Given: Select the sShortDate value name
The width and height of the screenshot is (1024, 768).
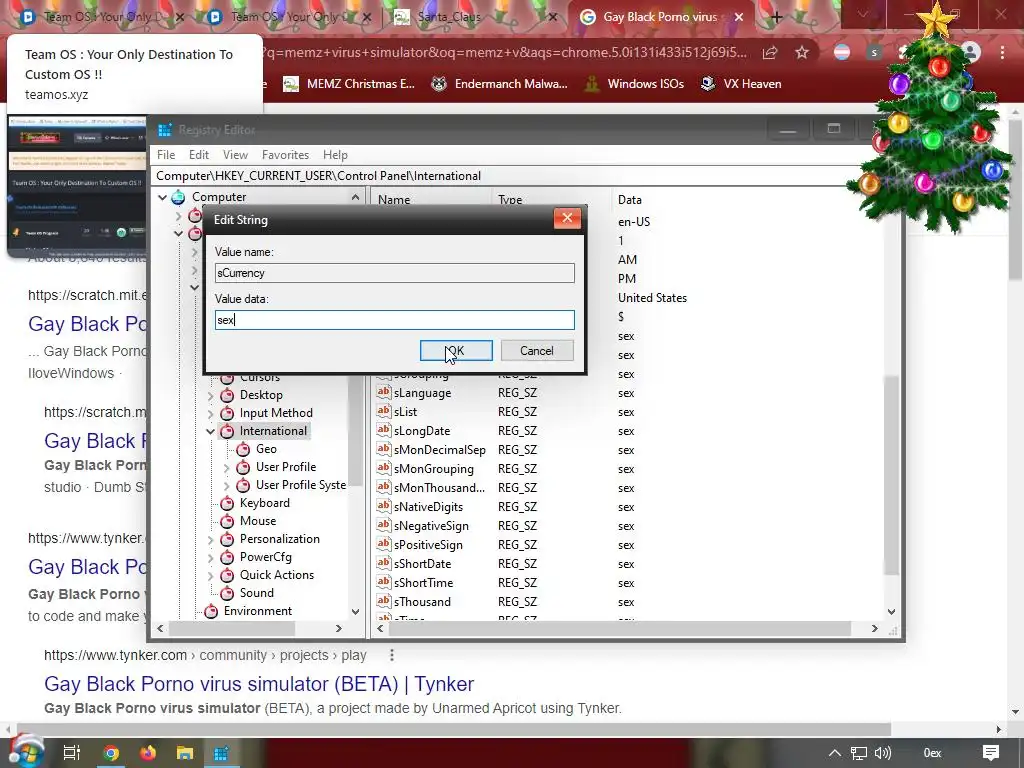Looking at the screenshot, I should [423, 564].
